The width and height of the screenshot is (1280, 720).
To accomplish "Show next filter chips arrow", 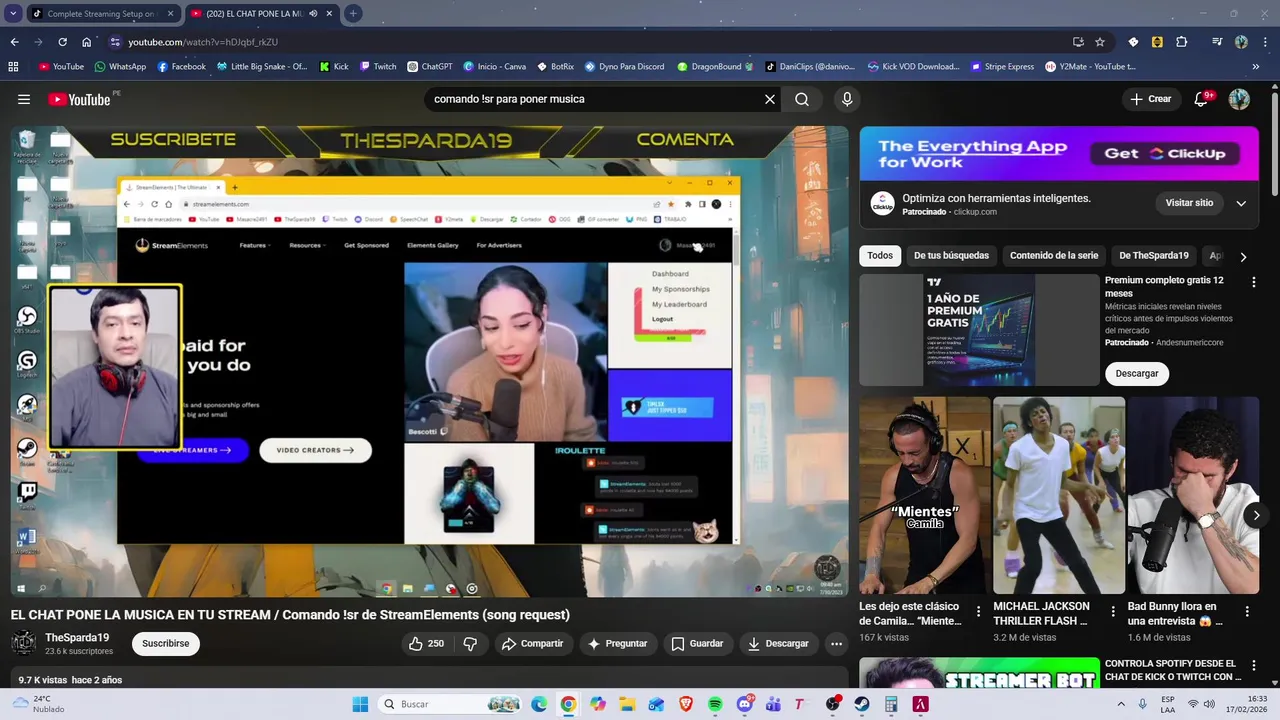I will [1243, 256].
